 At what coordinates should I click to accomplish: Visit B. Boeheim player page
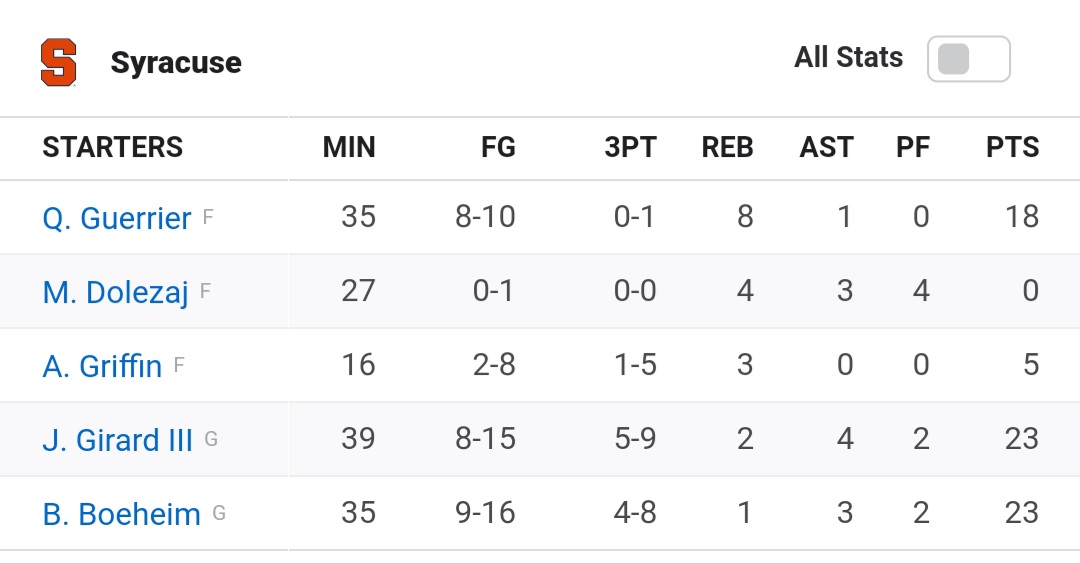[x=121, y=514]
